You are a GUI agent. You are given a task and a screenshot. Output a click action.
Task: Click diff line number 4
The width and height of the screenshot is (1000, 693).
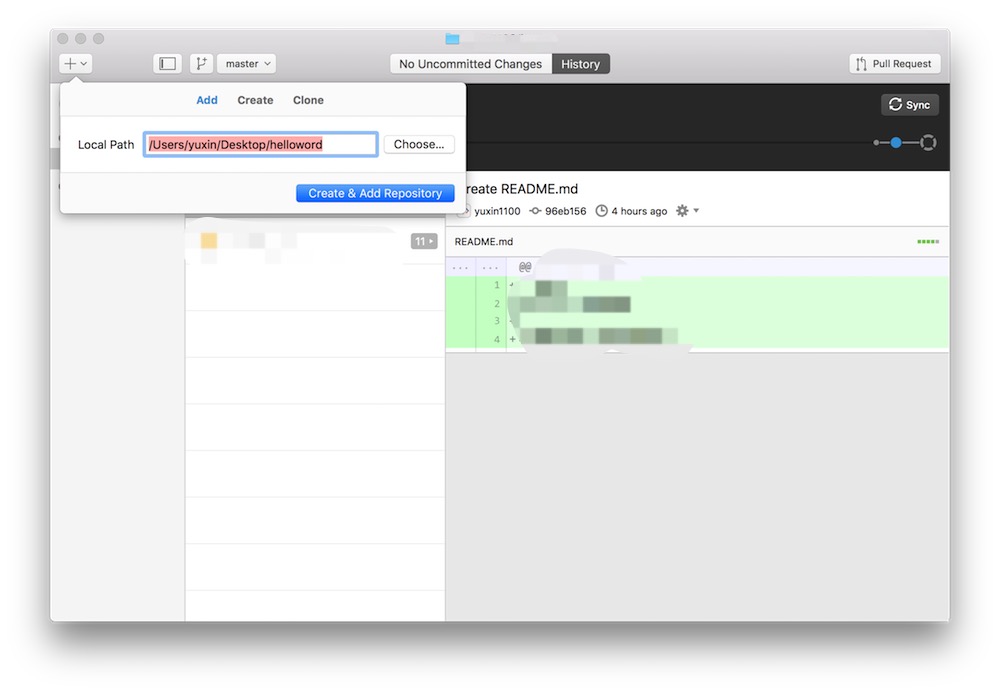pyautogui.click(x=497, y=339)
